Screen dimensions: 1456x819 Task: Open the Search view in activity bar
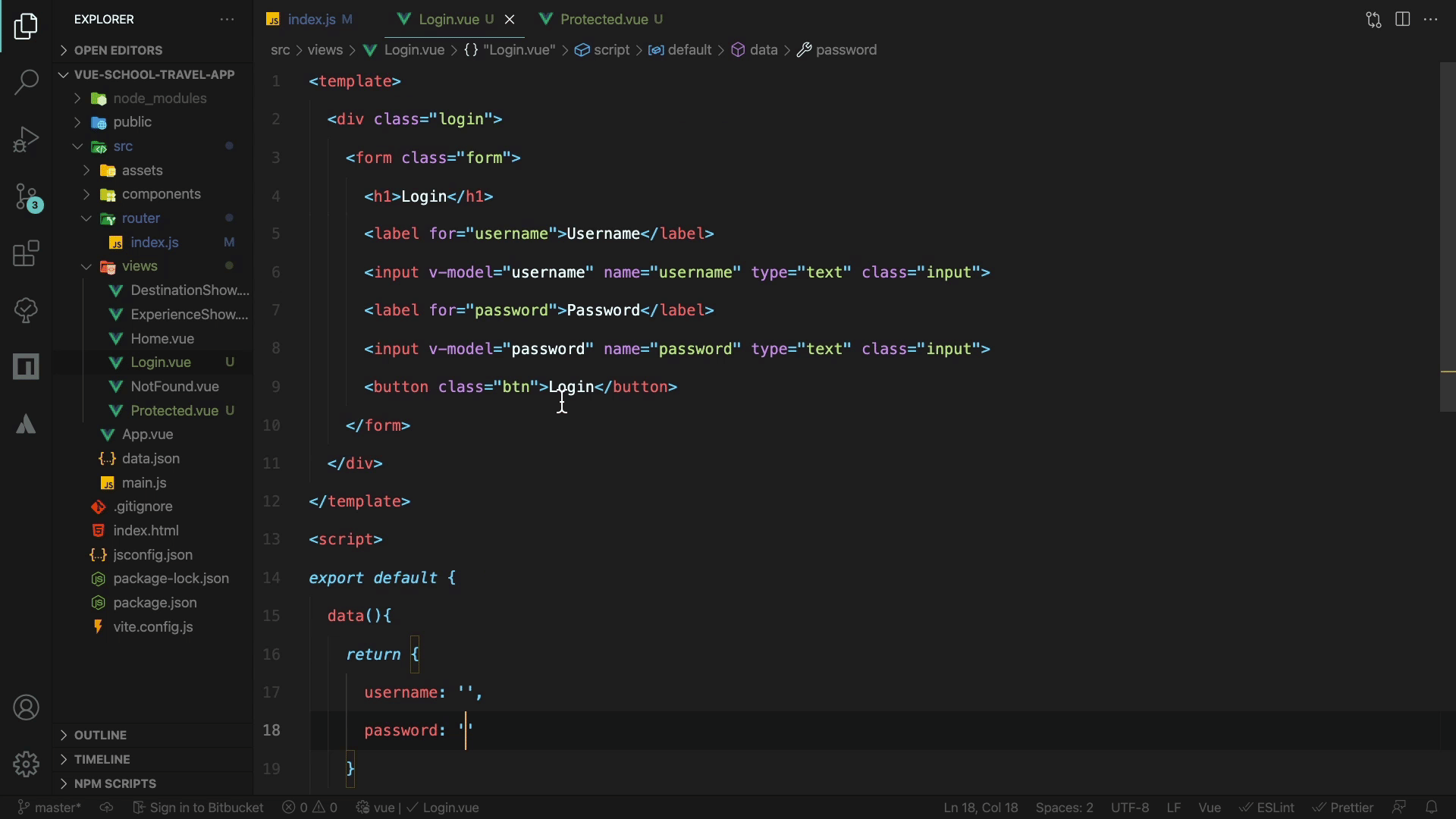[26, 82]
